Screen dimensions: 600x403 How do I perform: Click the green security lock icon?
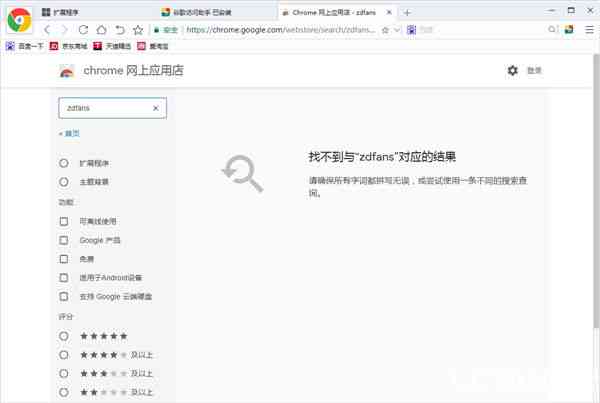(157, 30)
